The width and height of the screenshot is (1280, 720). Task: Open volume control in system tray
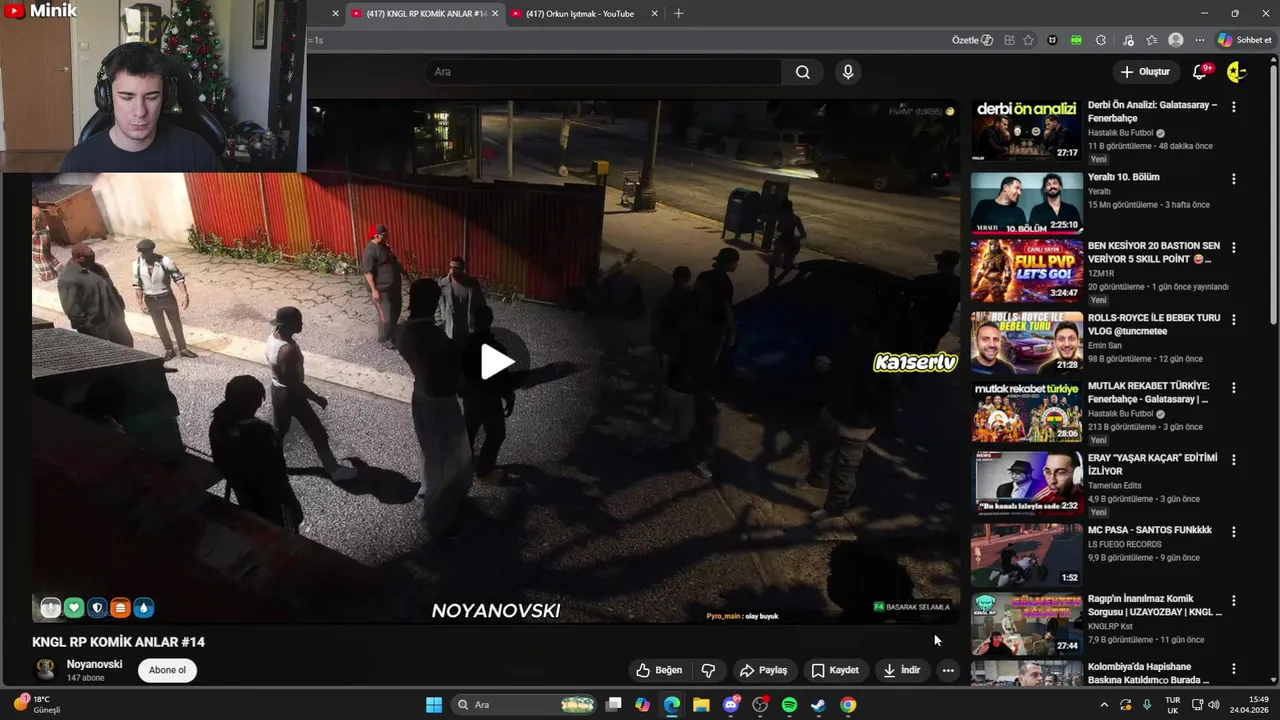1214,705
